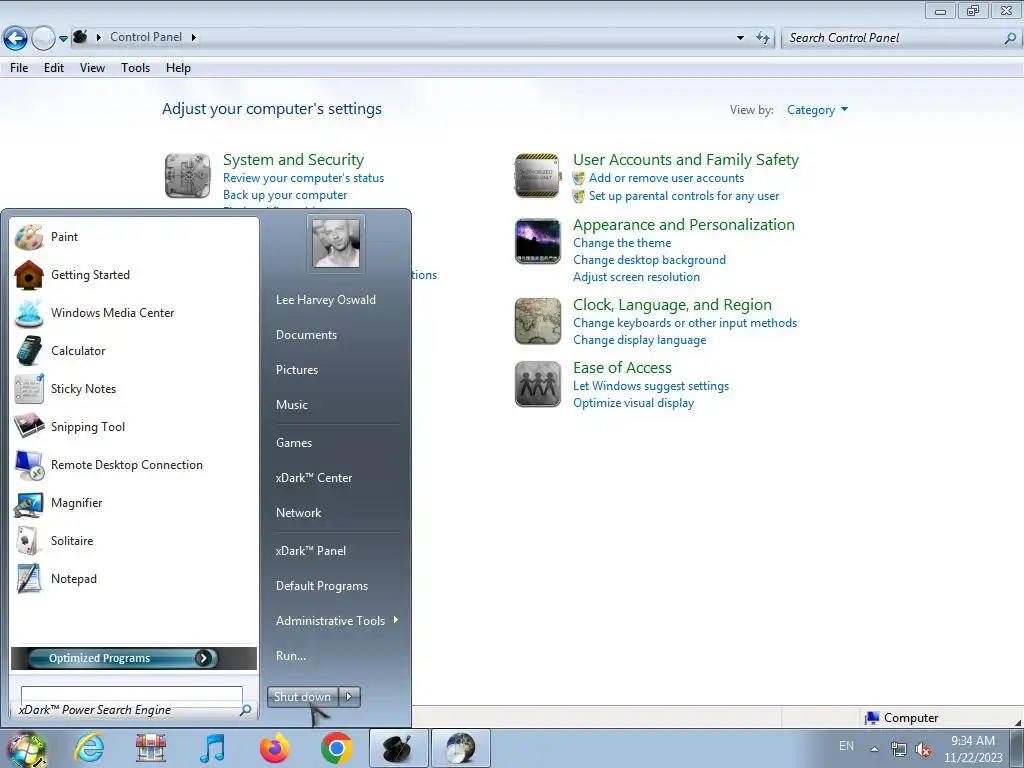Launch Getting Started icon

tap(29, 275)
